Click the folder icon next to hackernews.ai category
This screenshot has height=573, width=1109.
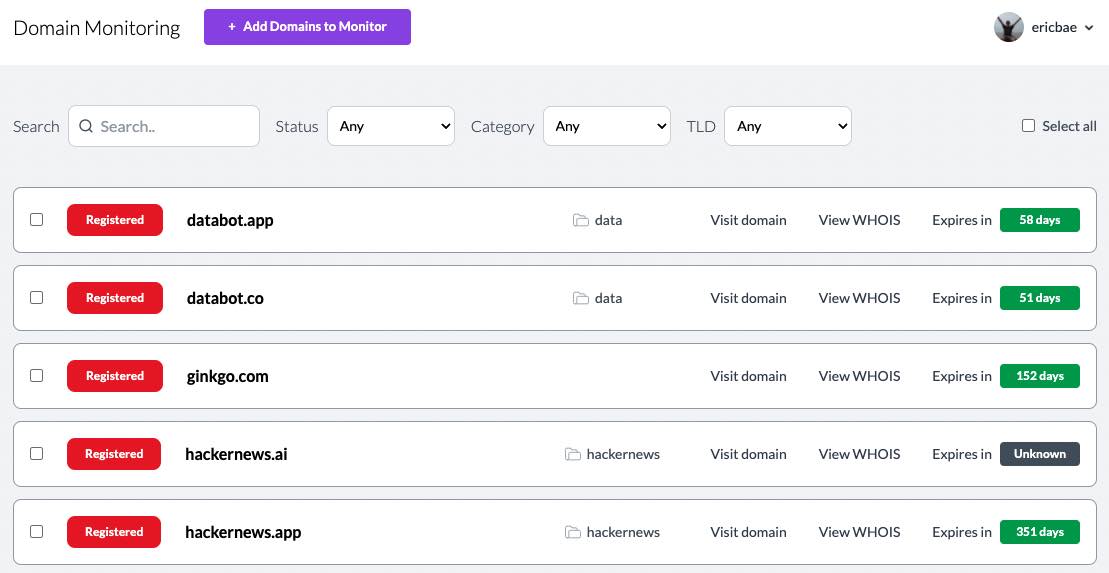(x=573, y=454)
